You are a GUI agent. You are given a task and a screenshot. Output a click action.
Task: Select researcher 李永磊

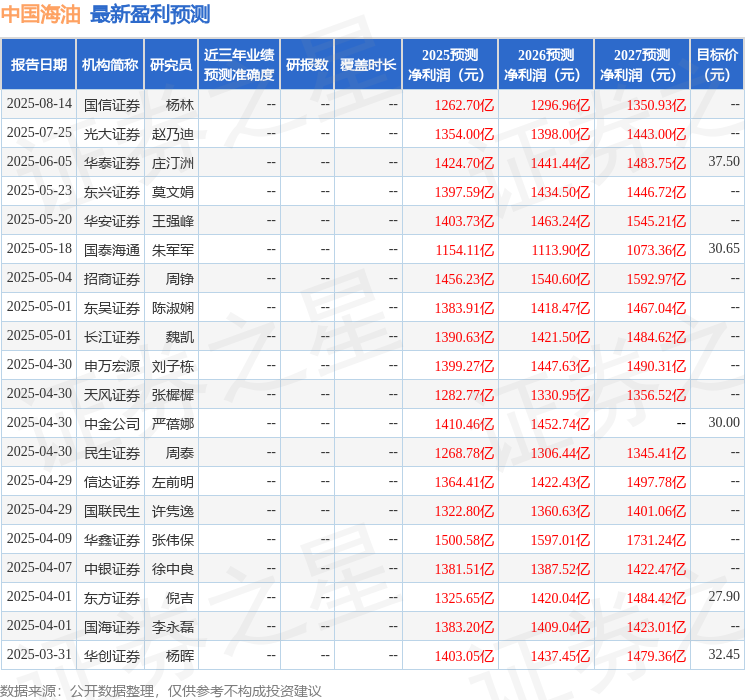(x=173, y=627)
